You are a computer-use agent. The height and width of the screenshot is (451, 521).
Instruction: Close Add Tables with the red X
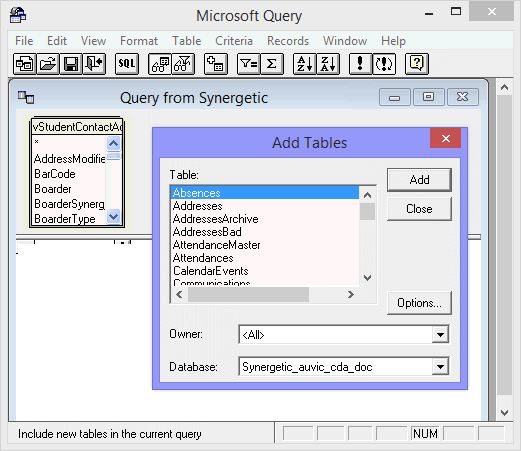click(446, 138)
